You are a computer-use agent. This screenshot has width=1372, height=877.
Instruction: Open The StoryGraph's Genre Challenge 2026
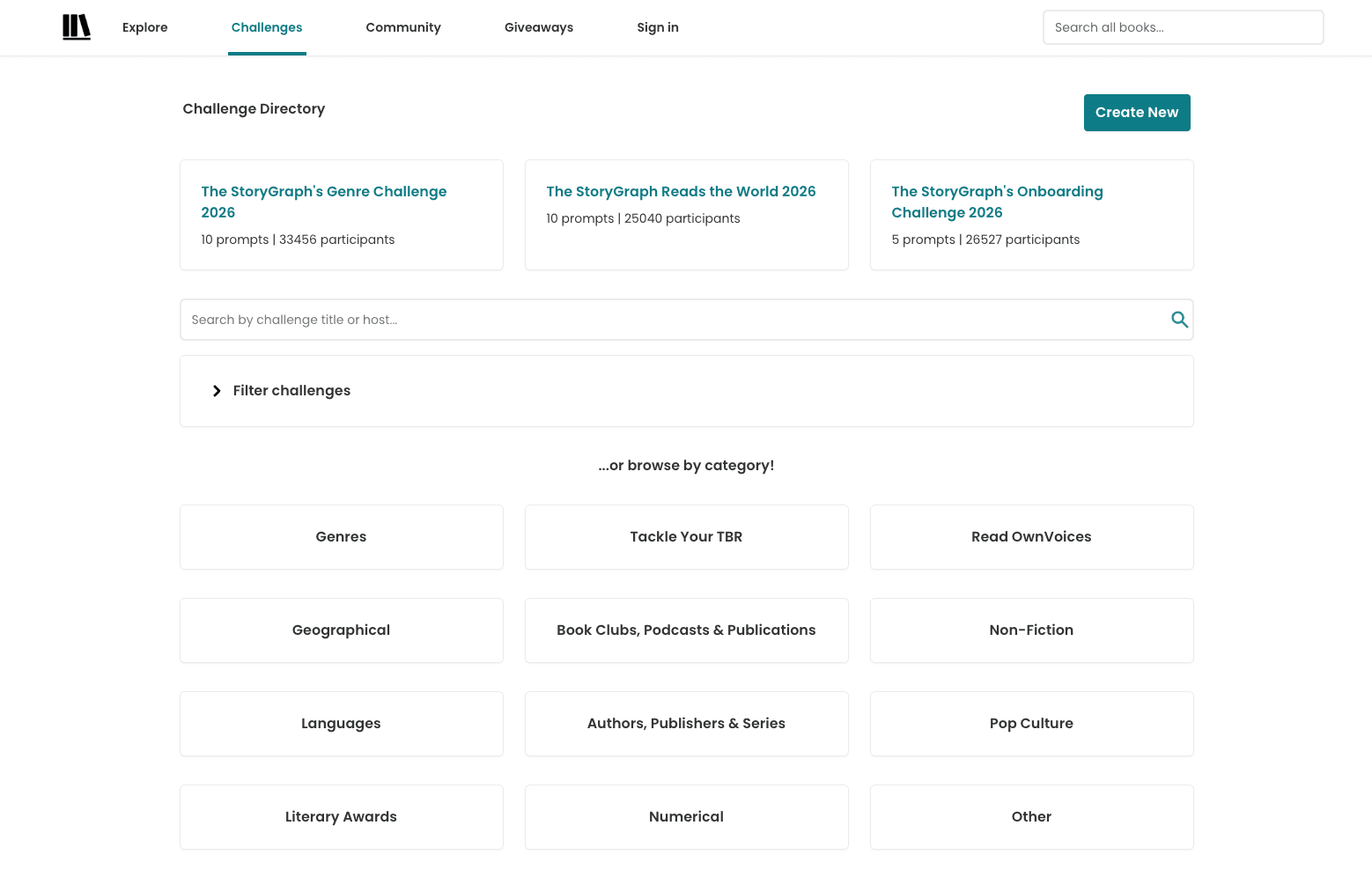click(323, 202)
